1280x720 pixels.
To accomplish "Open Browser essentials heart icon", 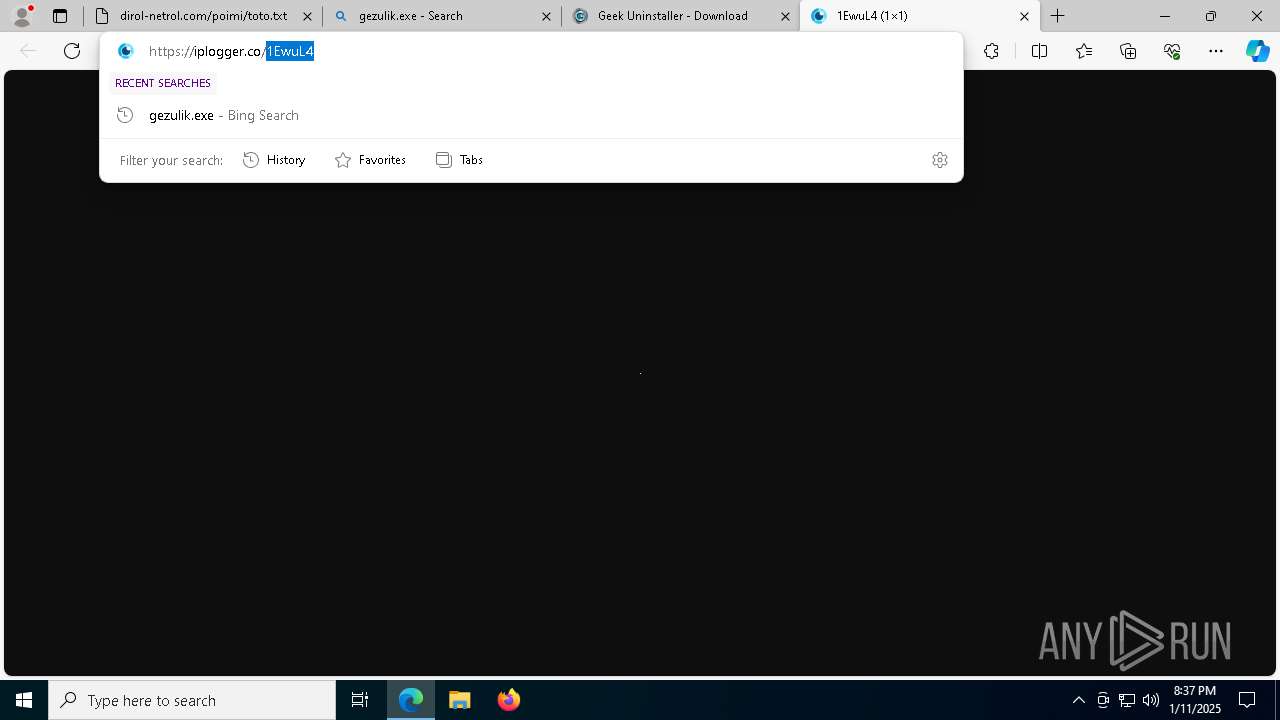I will coord(1172,51).
